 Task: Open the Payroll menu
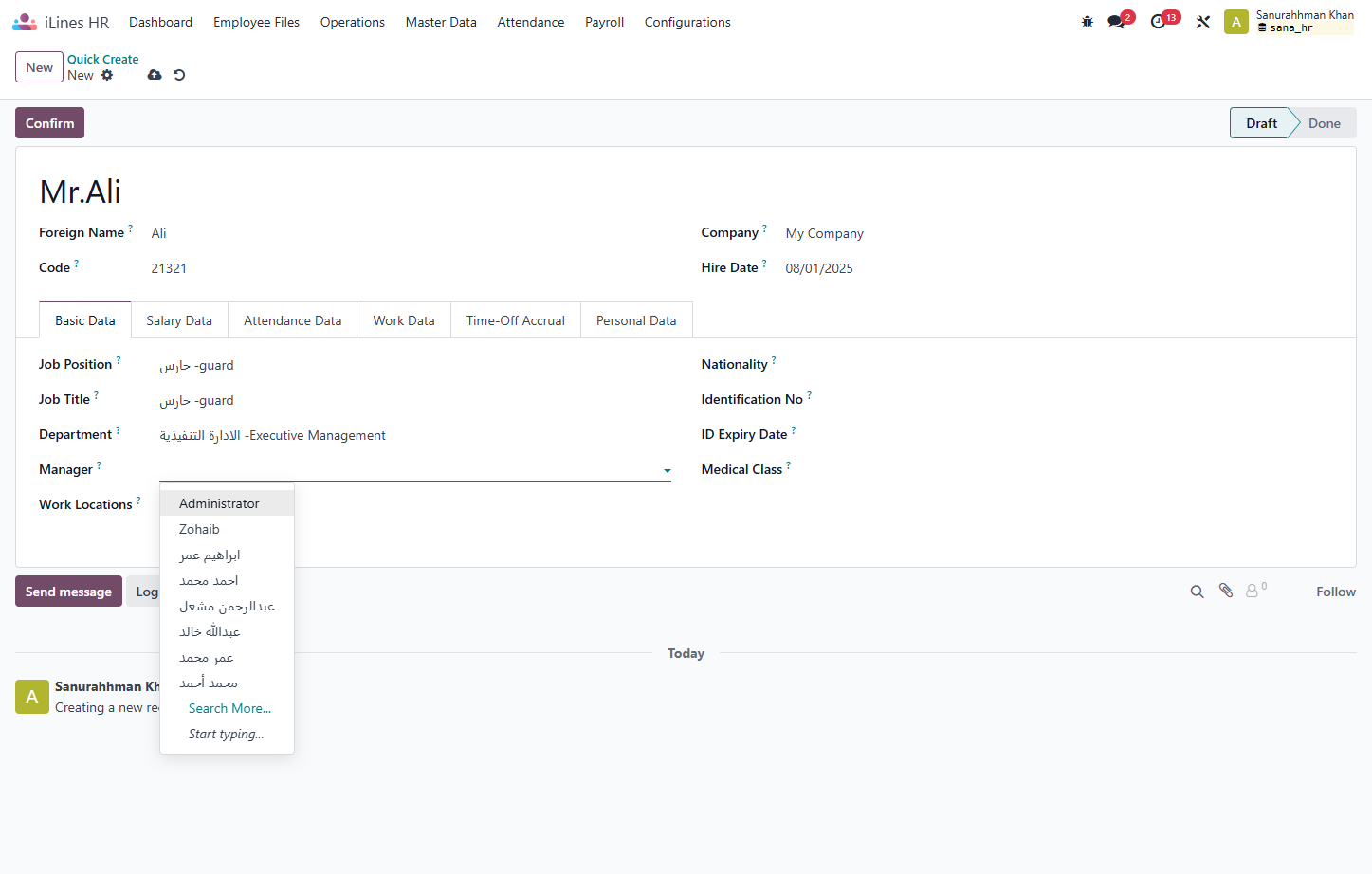[x=604, y=22]
